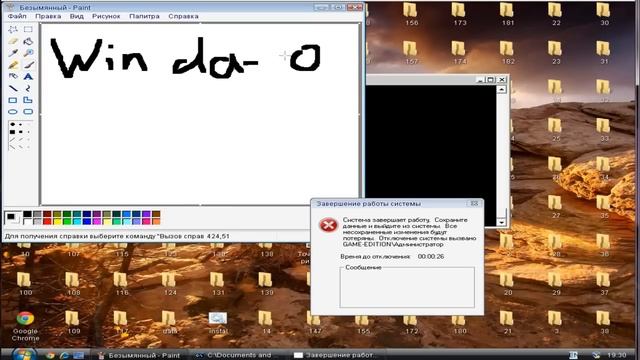This screenshot has width=640, height=360.
Task: Select the cyan palette swatch
Action: [77, 221]
